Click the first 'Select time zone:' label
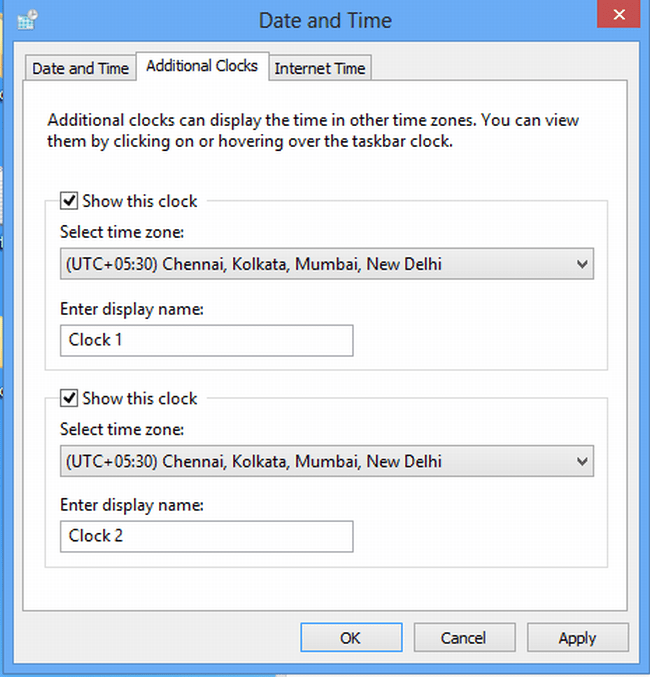This screenshot has width=650, height=677. tap(122, 232)
